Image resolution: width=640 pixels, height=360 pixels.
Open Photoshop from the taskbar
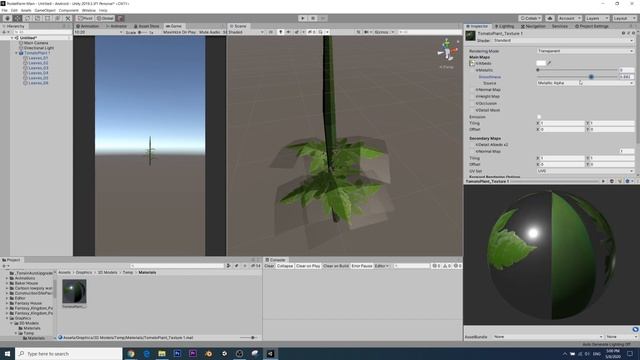click(x=177, y=353)
